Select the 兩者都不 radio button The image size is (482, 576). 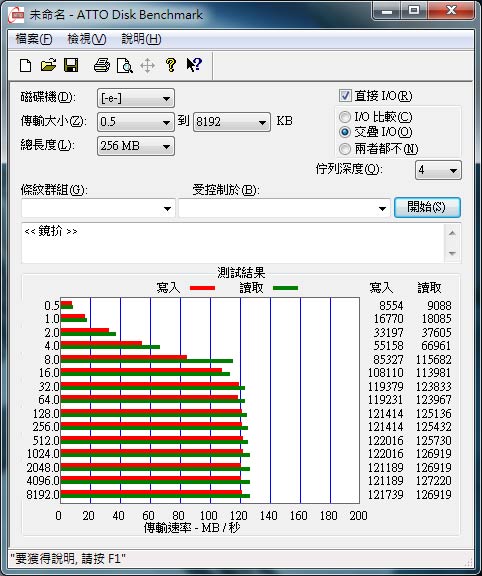[x=344, y=149]
